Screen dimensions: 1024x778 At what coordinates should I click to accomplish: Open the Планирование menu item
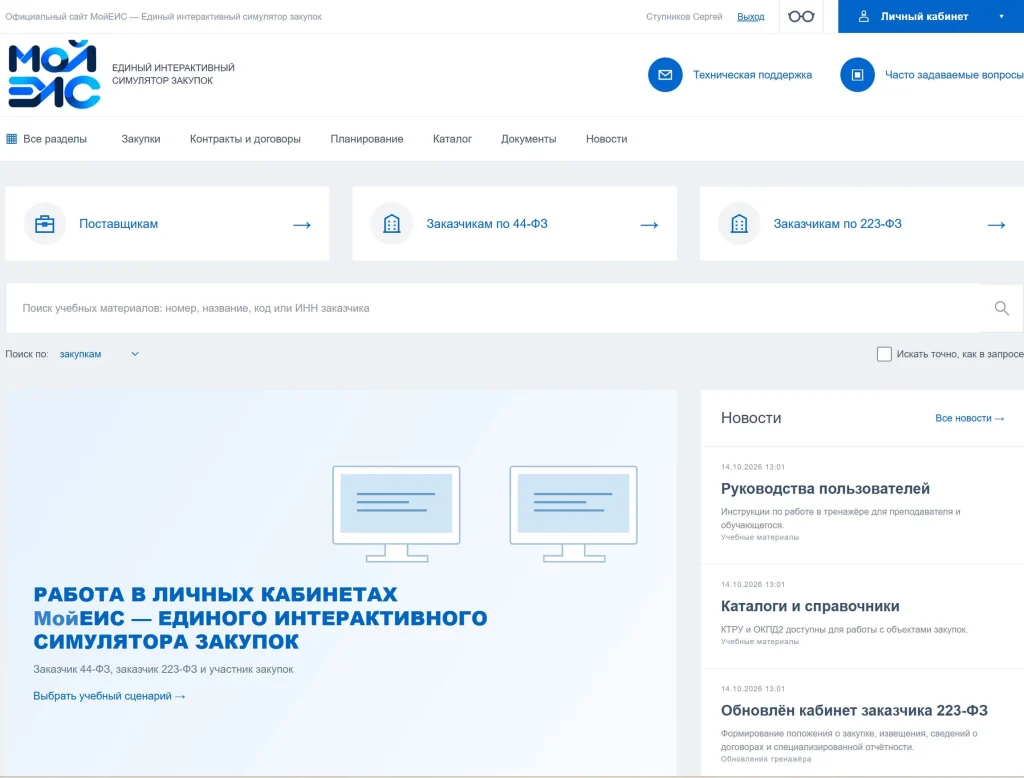pyautogui.click(x=366, y=138)
